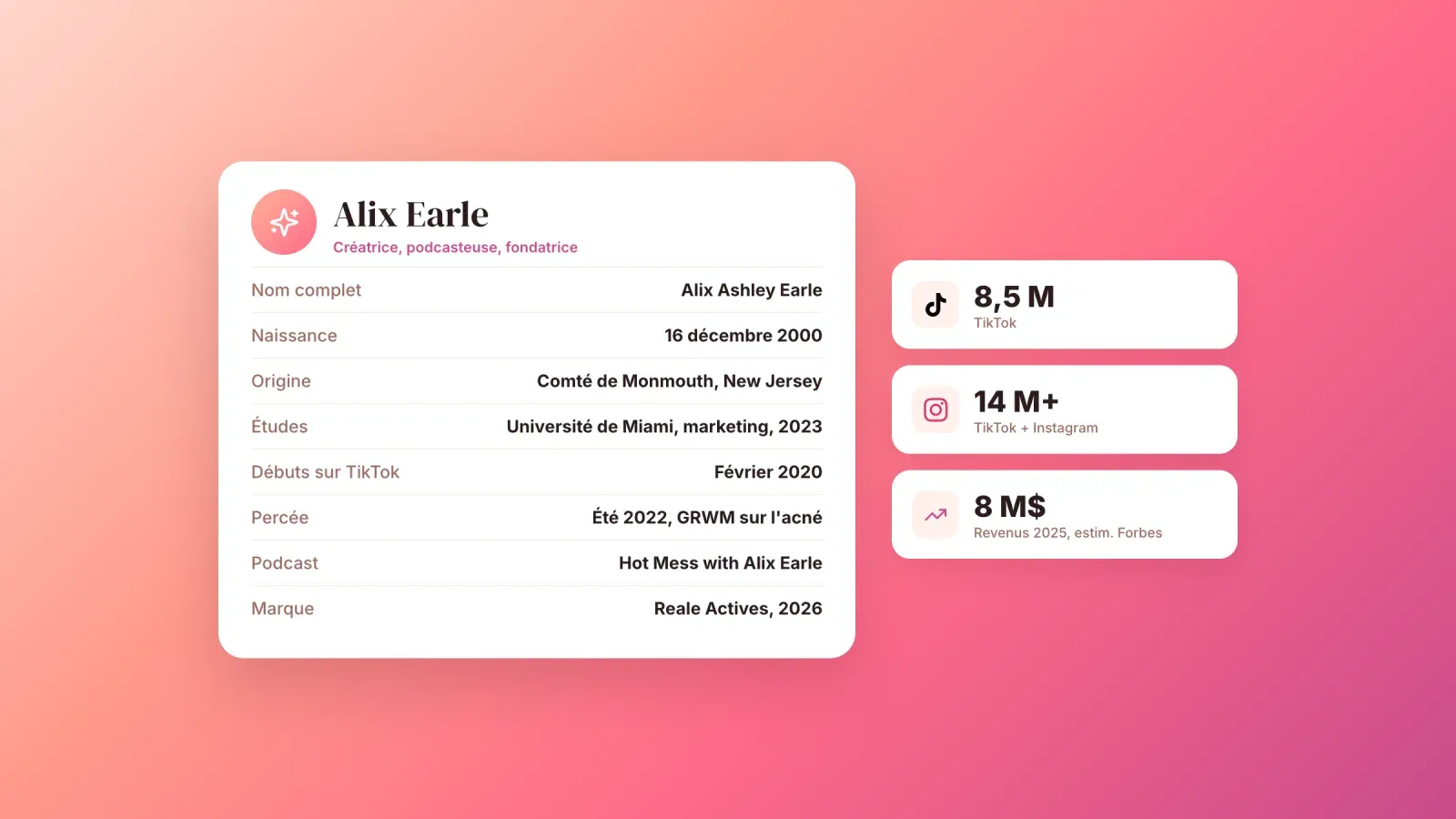Screen dimensions: 1456x819
Task: Select 'Été 2022, GRWM sur l'acné'
Action: click(x=707, y=517)
